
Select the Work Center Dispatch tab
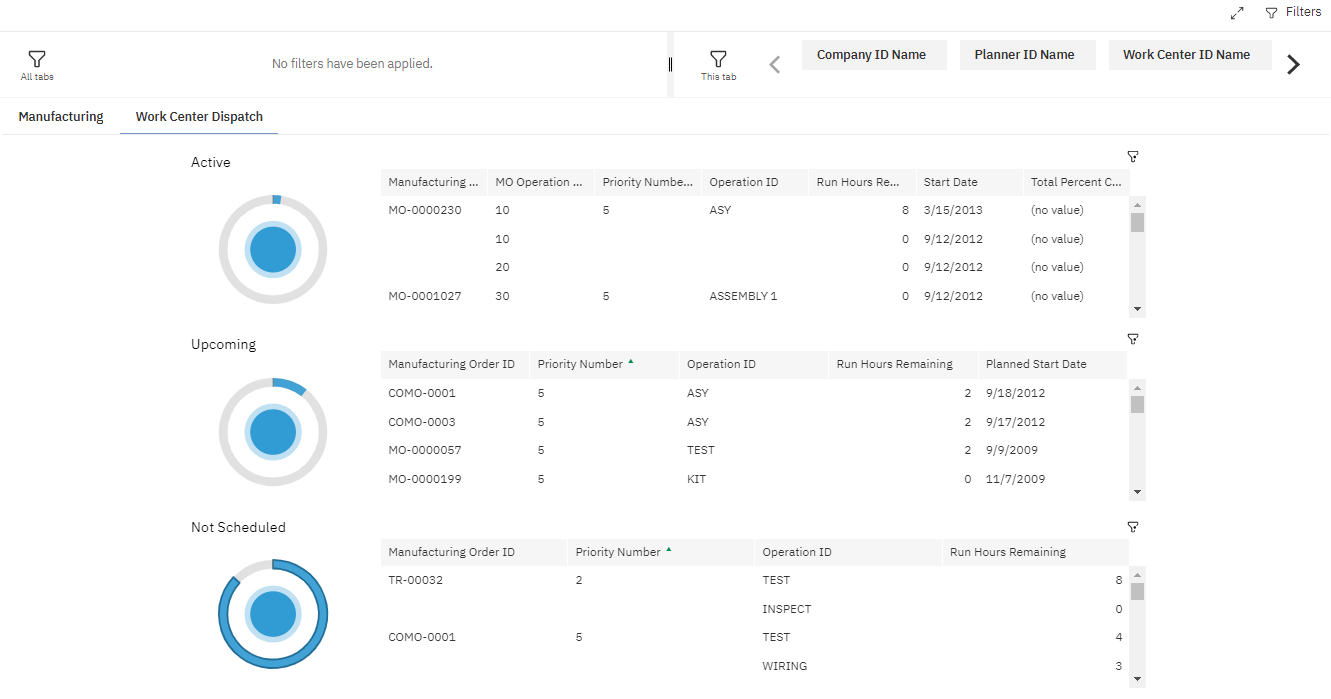point(199,117)
